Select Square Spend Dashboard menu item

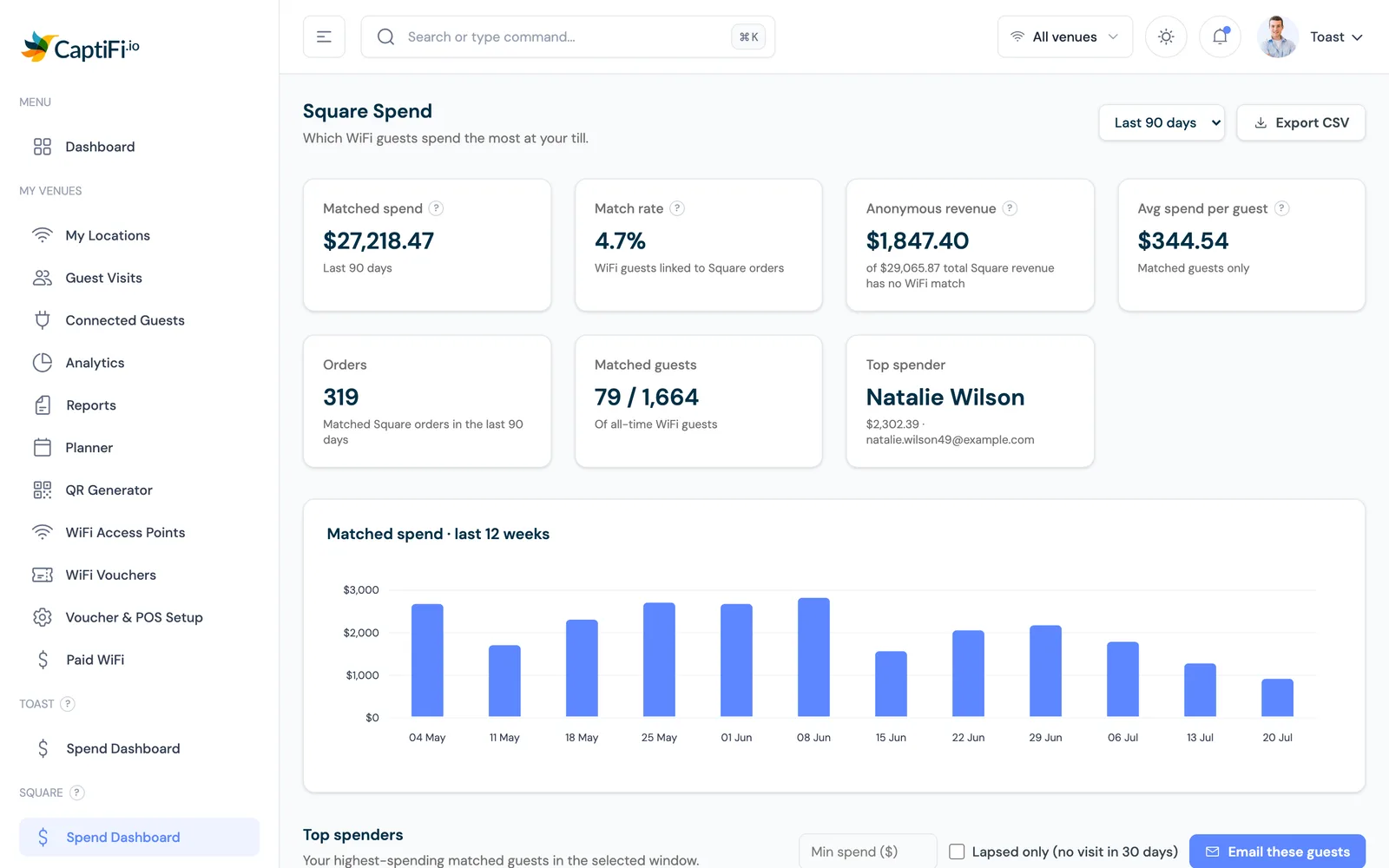tap(139, 837)
